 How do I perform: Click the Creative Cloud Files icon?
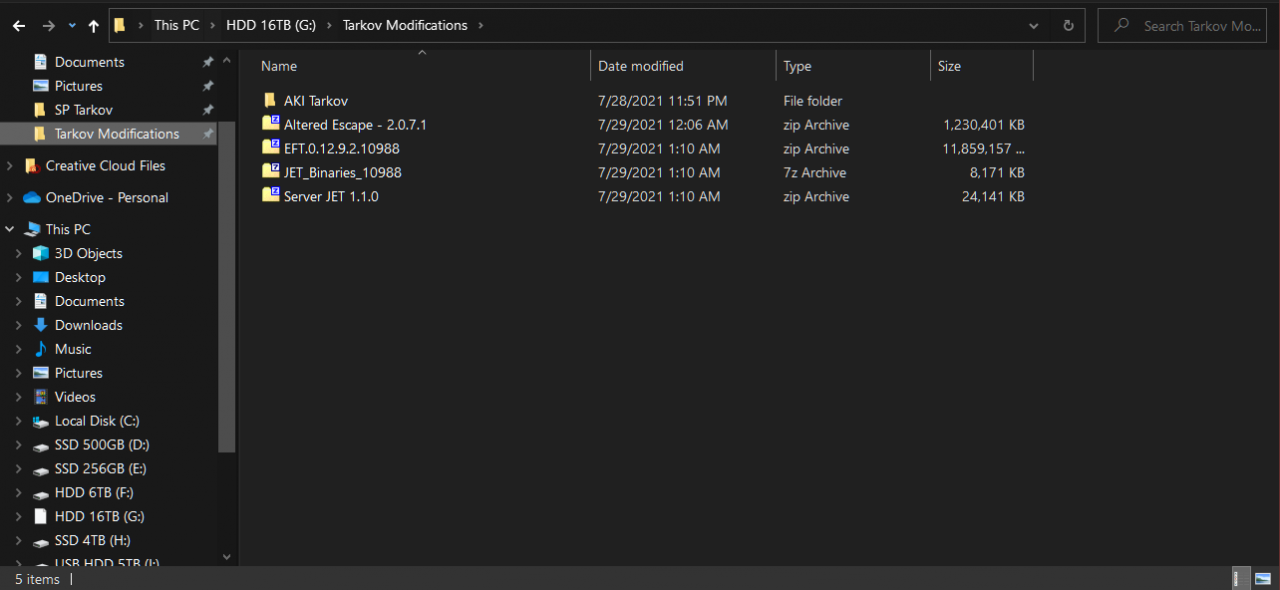31,166
